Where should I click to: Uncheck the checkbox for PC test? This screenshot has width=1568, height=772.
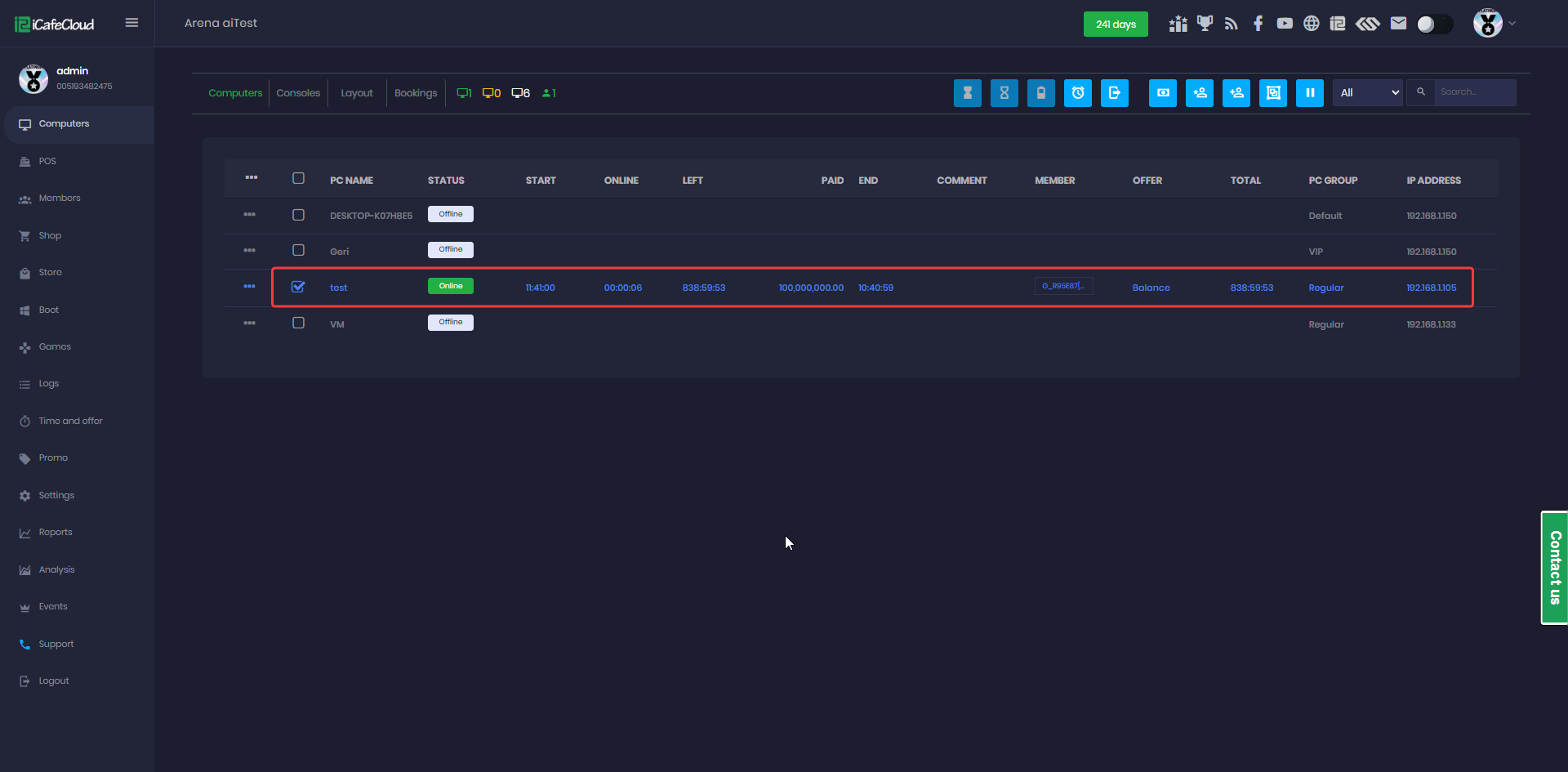pos(298,287)
